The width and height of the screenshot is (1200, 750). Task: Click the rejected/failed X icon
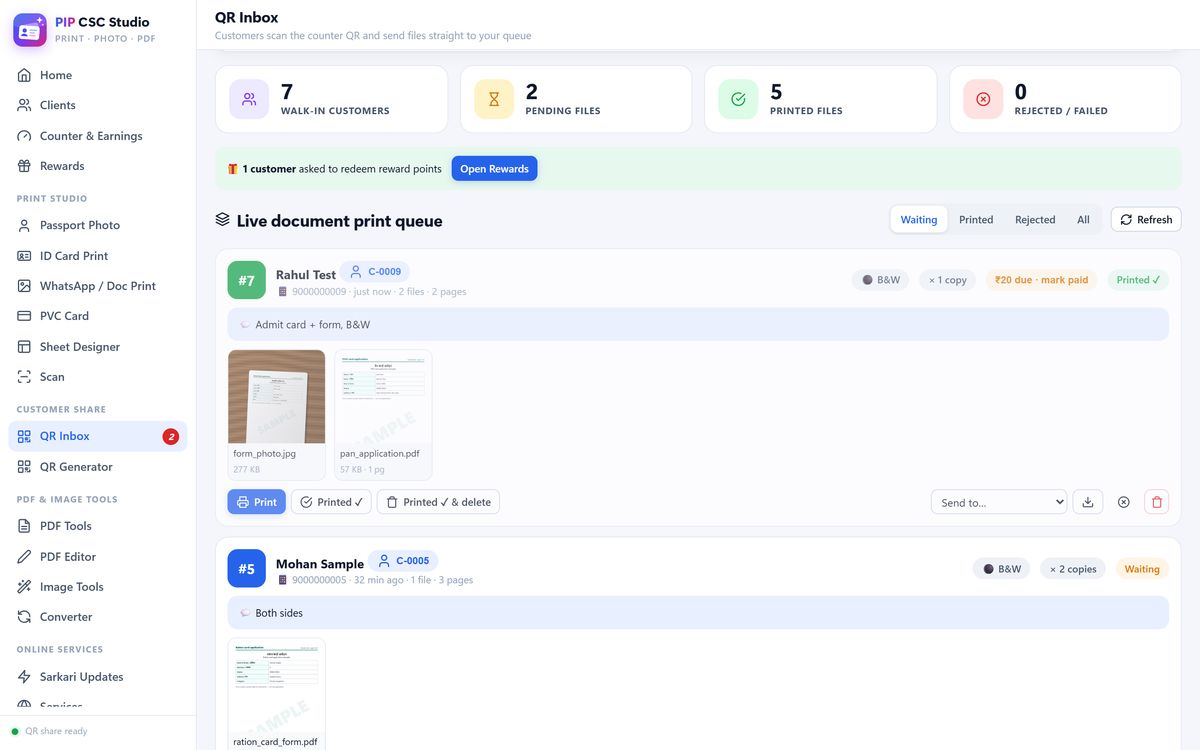pos(983,99)
